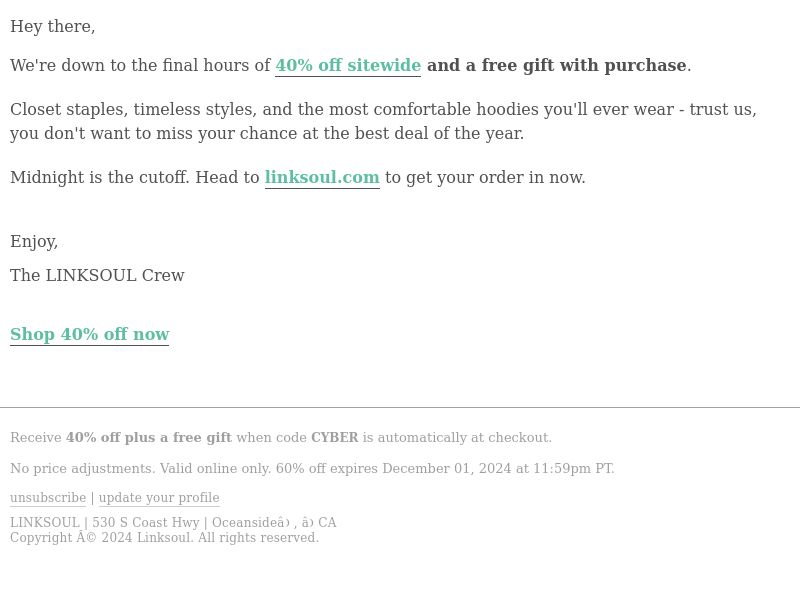Click The LINKSOUL Crew signature

[97, 275]
